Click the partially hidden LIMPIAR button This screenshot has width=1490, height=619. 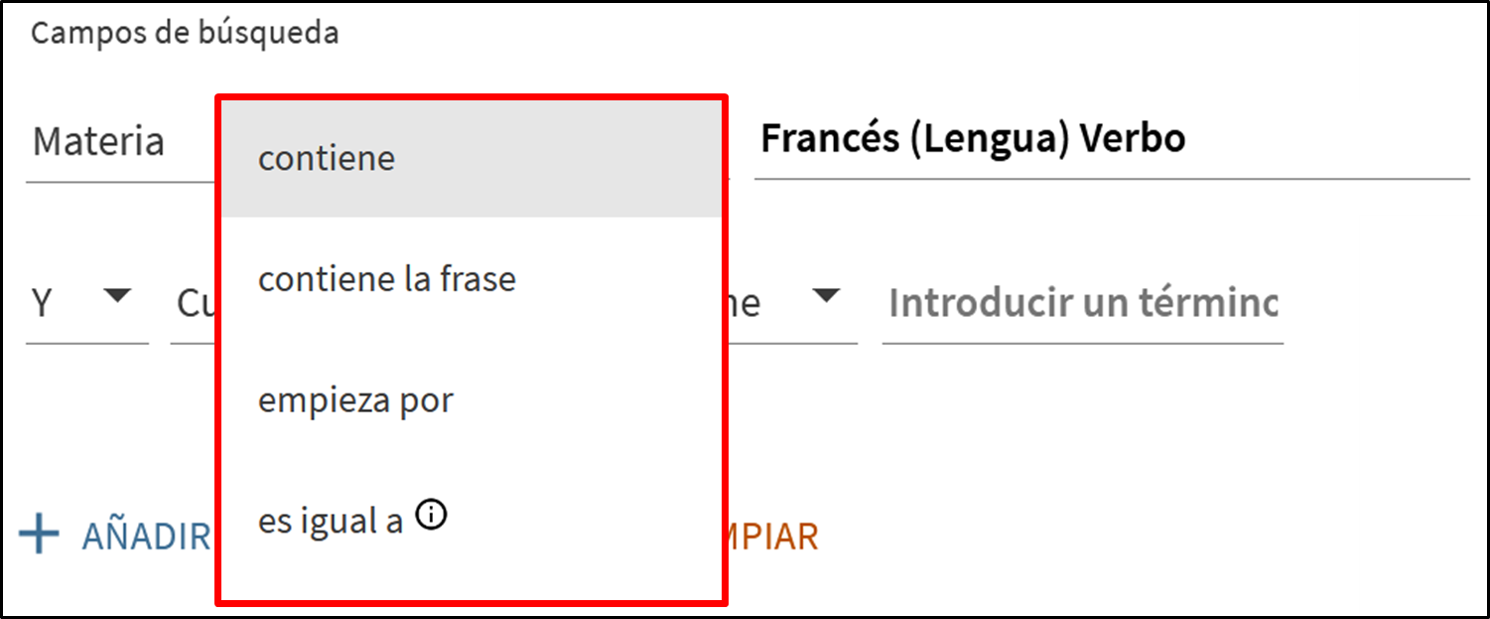773,537
